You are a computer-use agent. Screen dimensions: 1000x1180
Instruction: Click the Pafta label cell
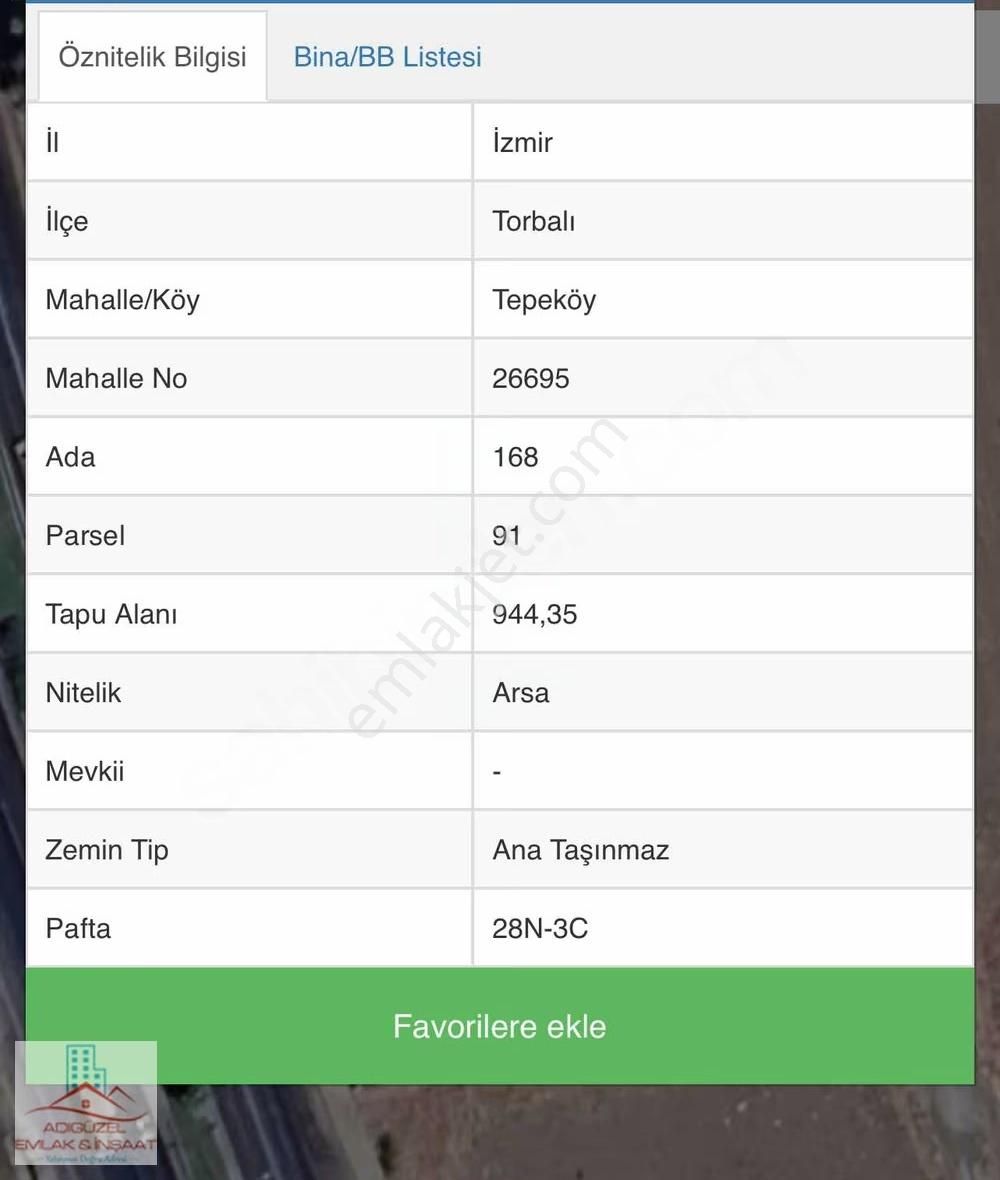click(x=249, y=928)
